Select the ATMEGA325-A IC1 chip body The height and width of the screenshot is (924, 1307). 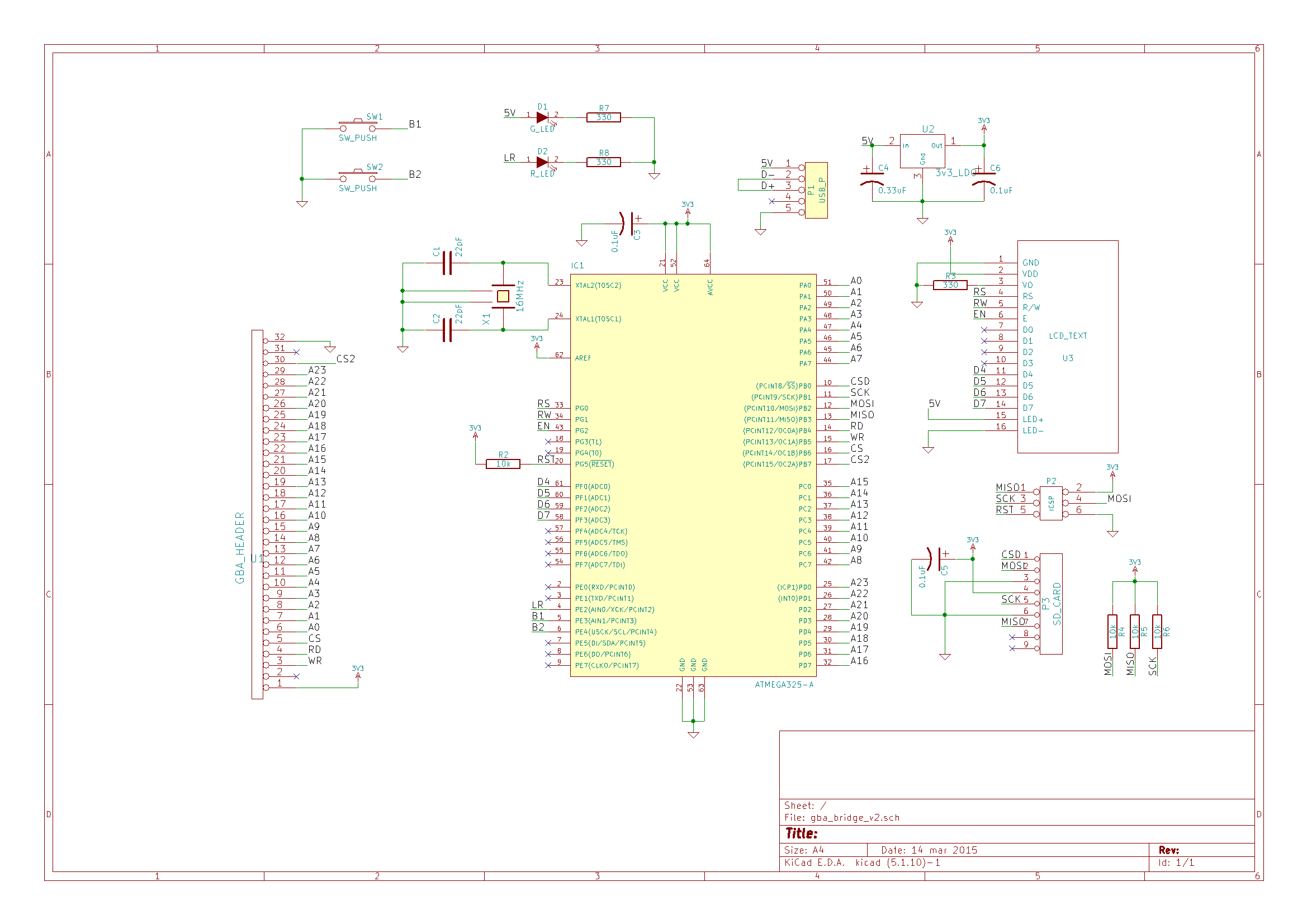pyautogui.click(x=693, y=475)
